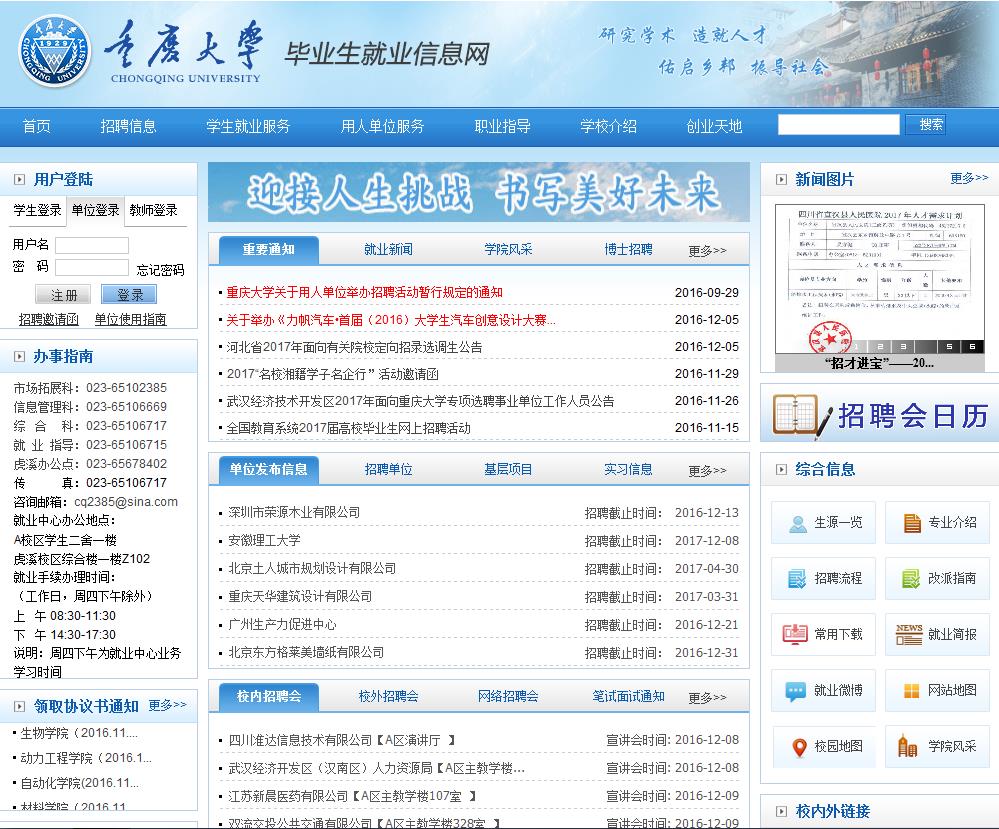Switch to 单位登录 tab
Viewport: 999px width, 829px height.
click(95, 210)
